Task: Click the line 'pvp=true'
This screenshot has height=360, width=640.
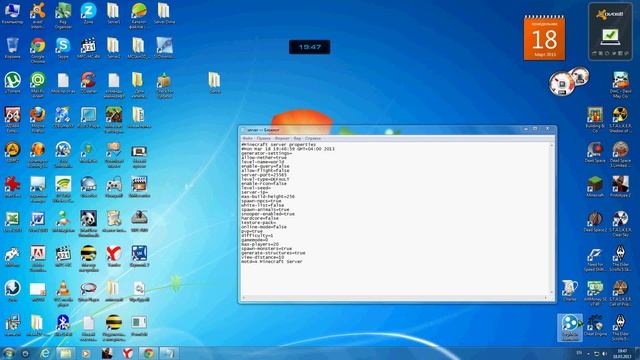Action: click(x=252, y=231)
